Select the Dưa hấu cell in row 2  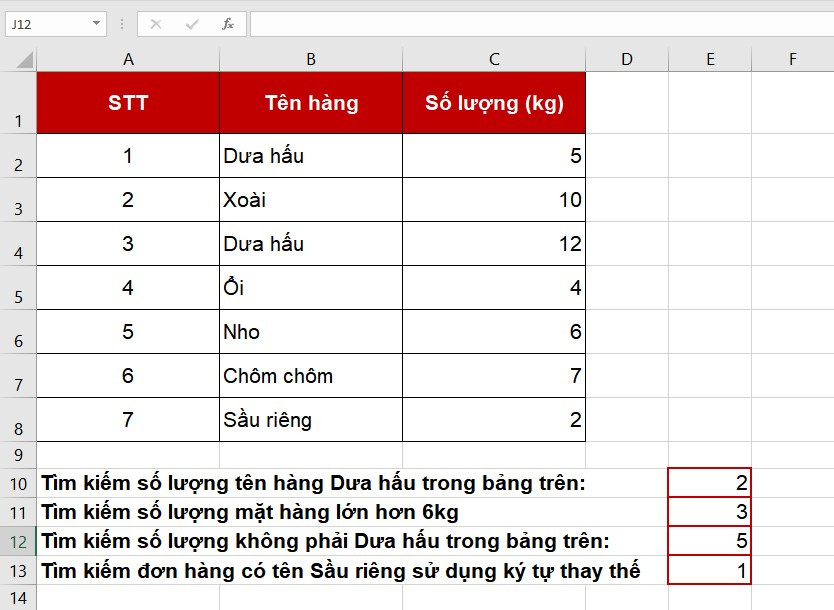(x=311, y=156)
